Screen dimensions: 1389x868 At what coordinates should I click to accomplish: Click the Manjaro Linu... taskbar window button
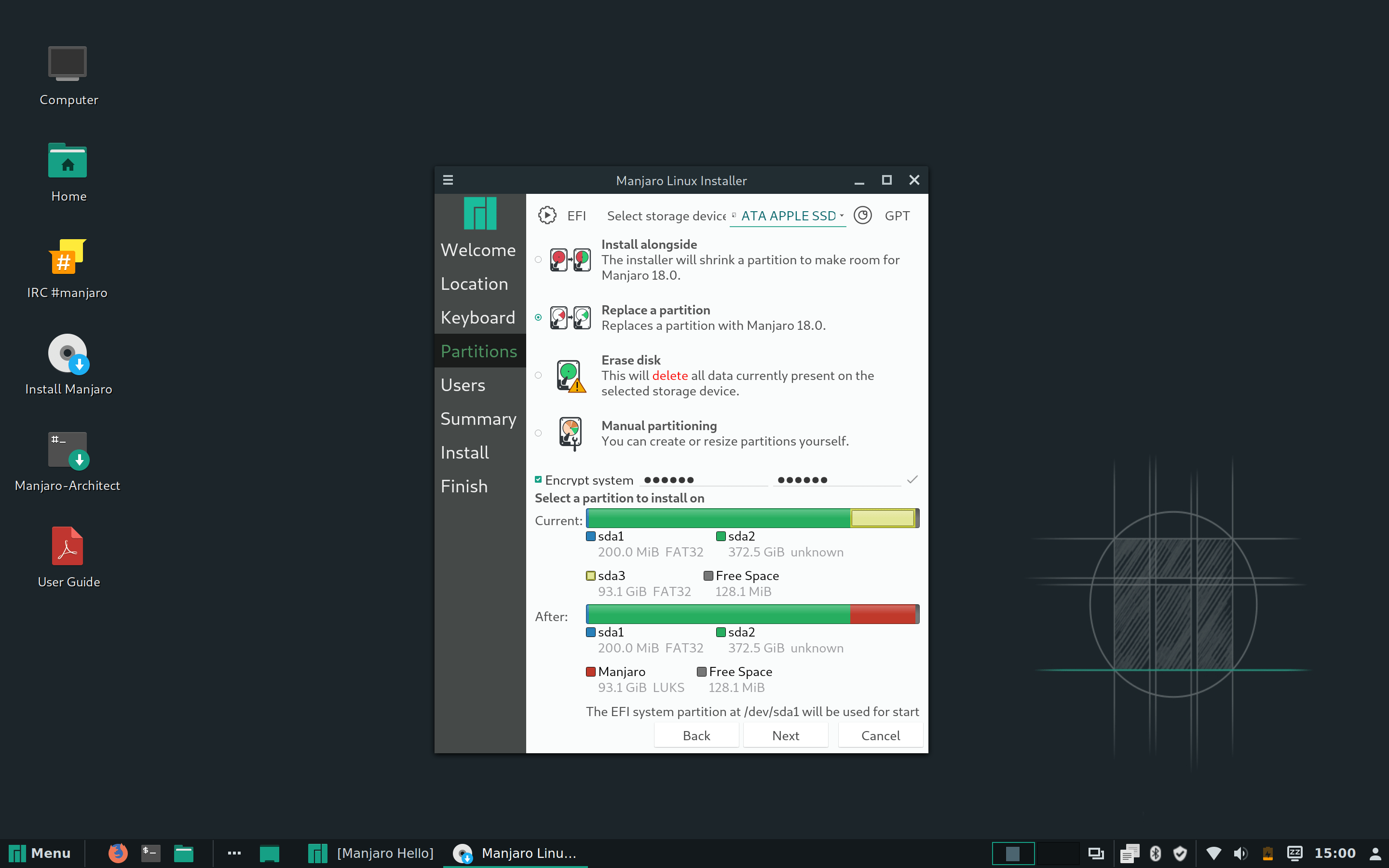click(x=515, y=853)
